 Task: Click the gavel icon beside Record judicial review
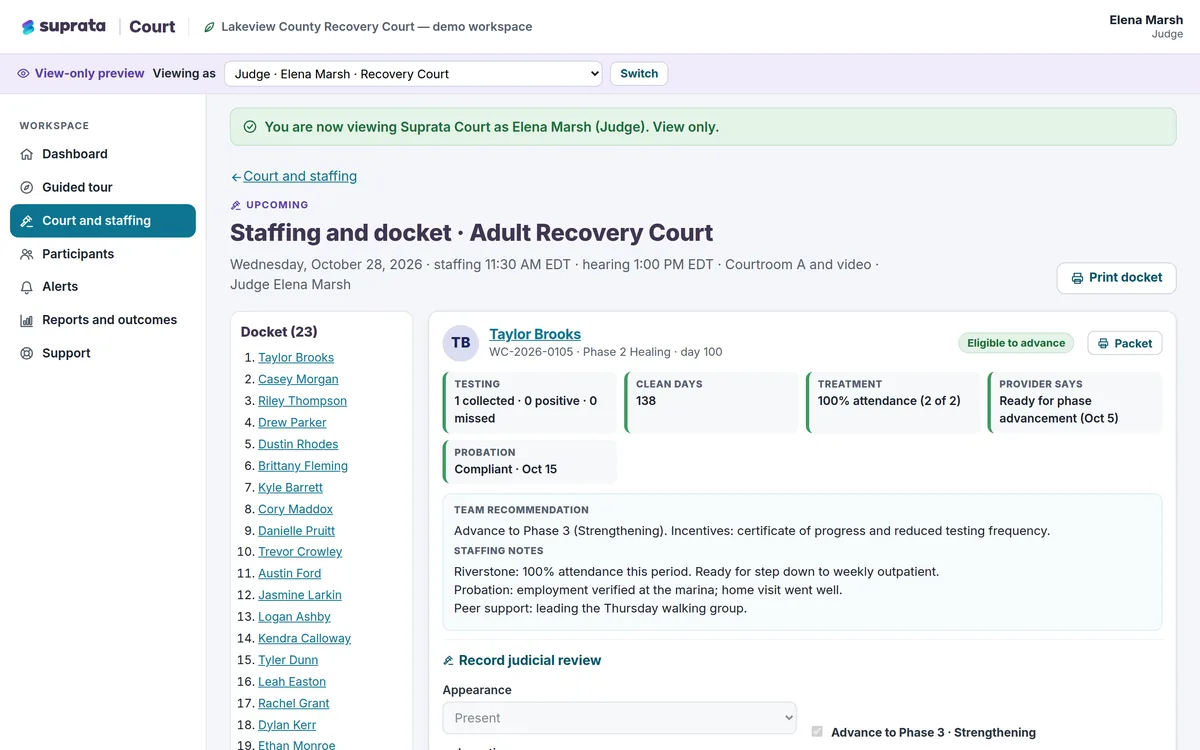pos(448,661)
